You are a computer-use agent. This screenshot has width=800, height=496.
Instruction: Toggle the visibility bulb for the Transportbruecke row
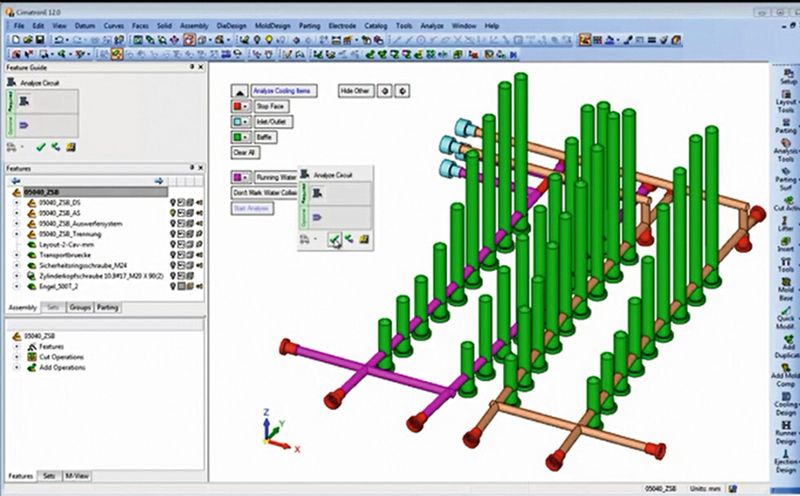point(173,255)
